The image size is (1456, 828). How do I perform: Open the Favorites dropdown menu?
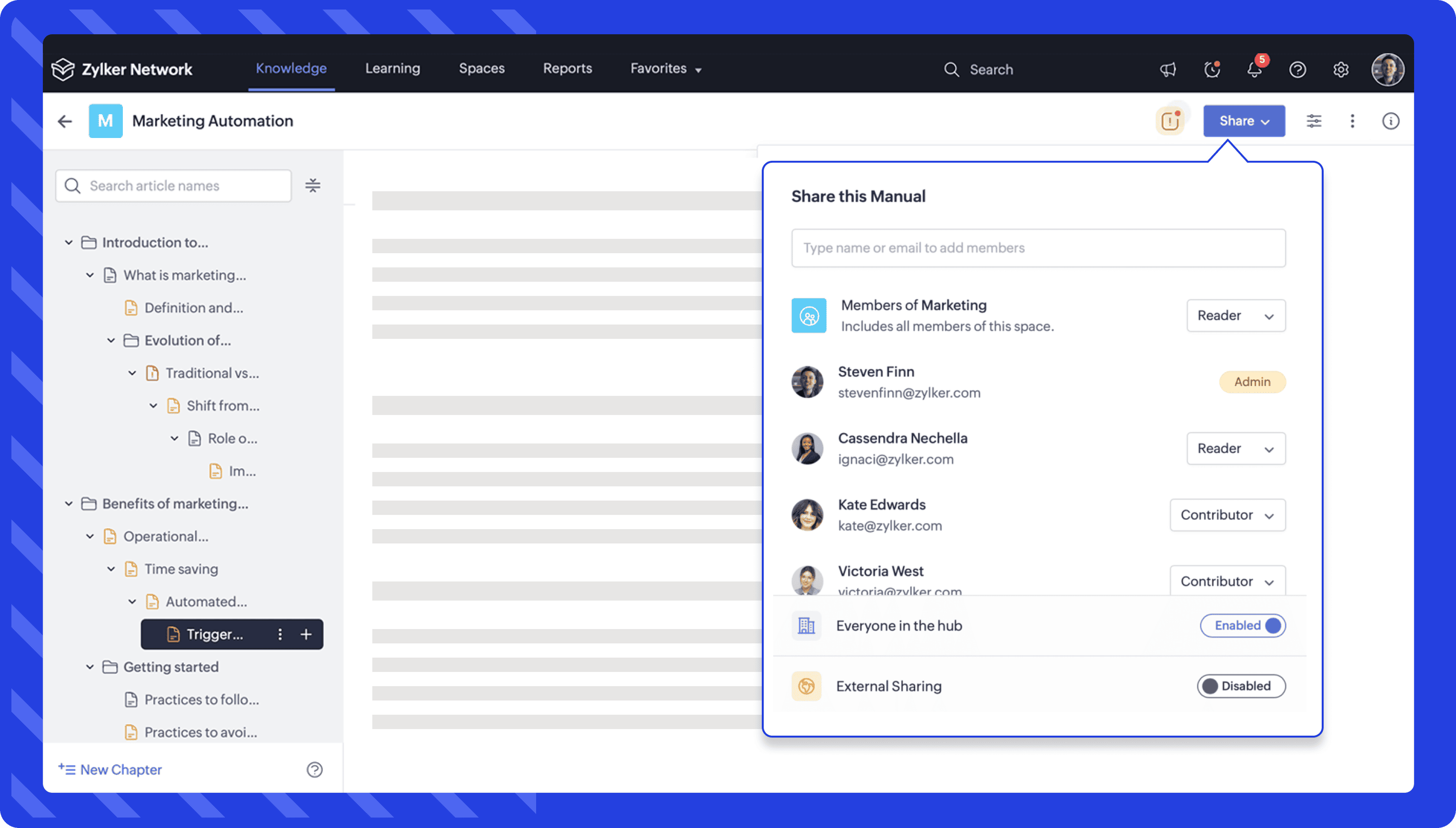[x=666, y=68]
